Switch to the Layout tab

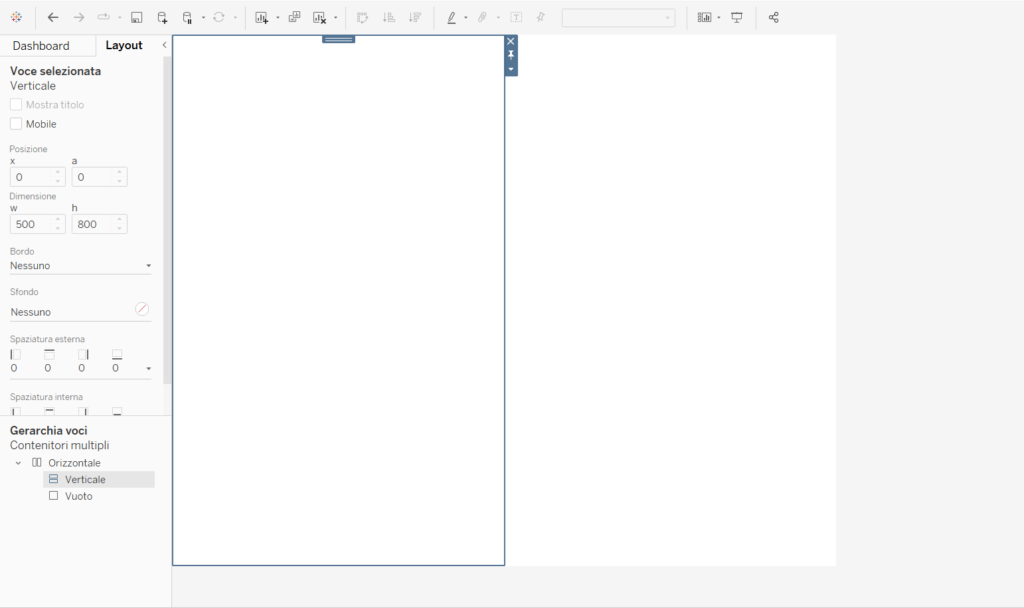click(124, 45)
